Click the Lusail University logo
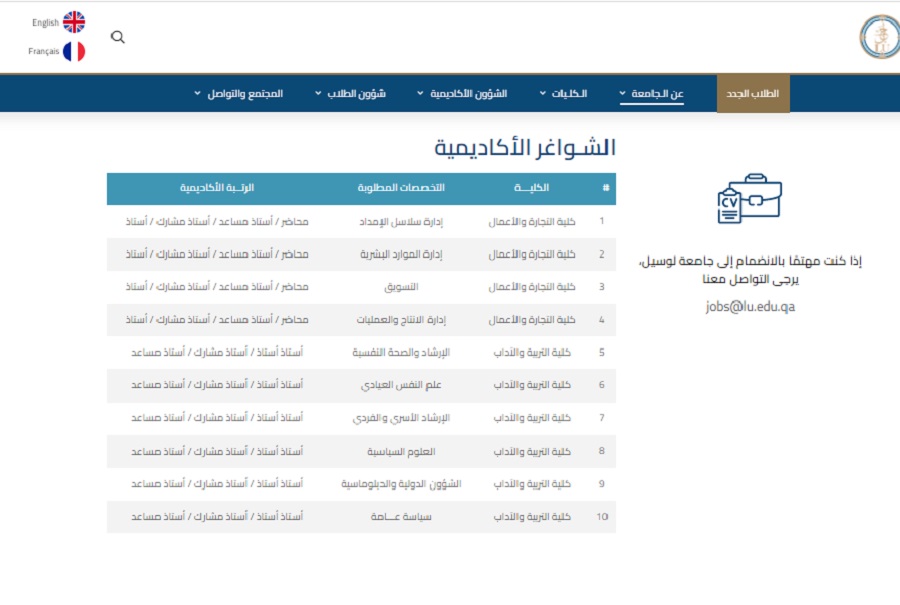This screenshot has width=900, height=605. coord(878,36)
